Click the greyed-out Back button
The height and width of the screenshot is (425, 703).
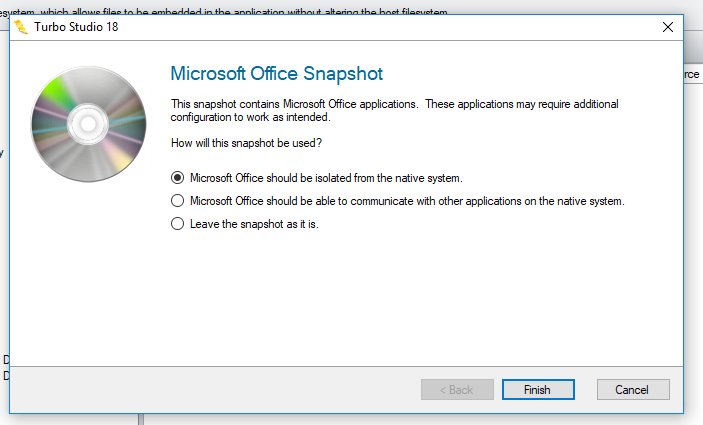457,390
